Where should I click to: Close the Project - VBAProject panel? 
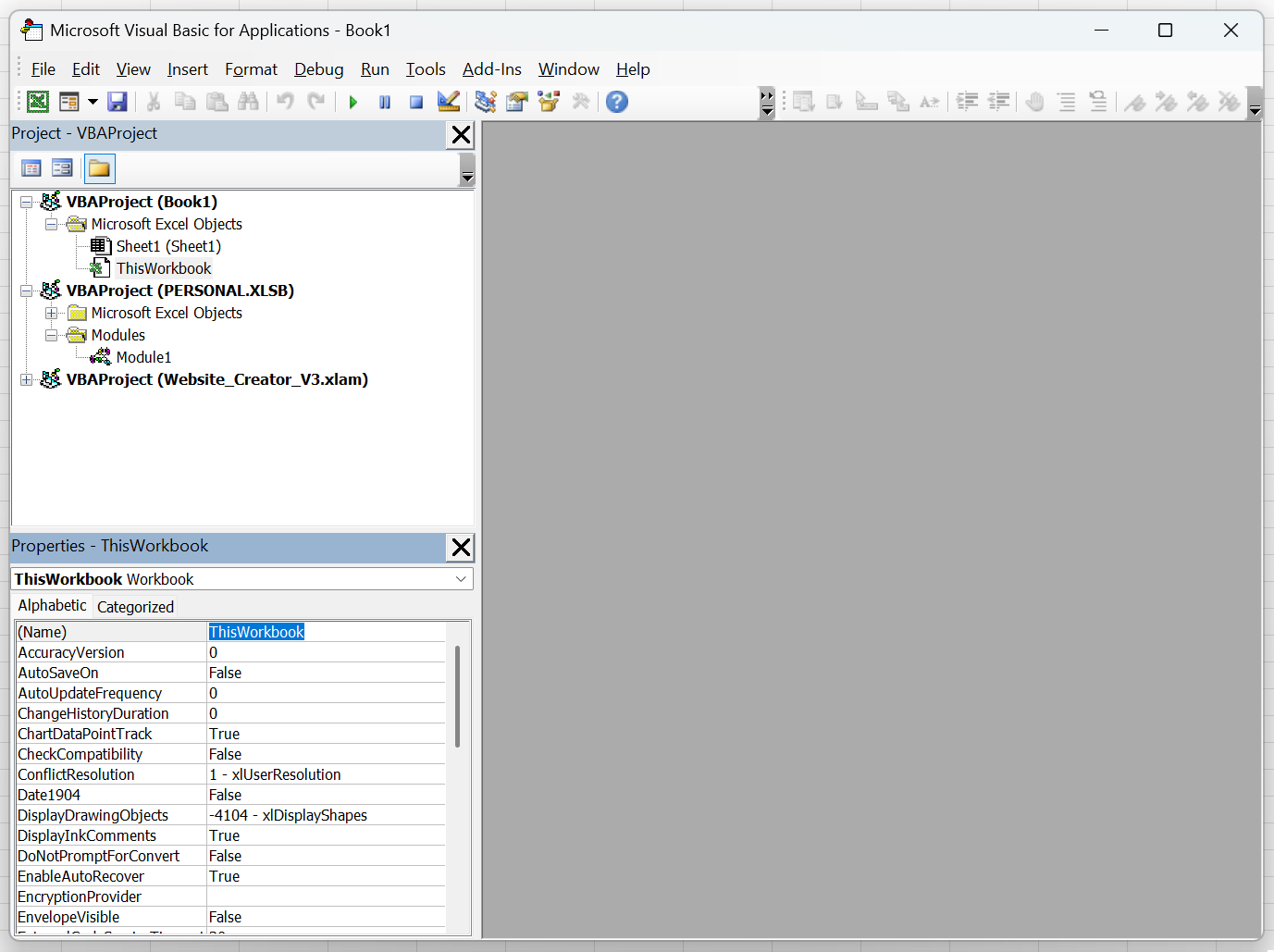[461, 135]
